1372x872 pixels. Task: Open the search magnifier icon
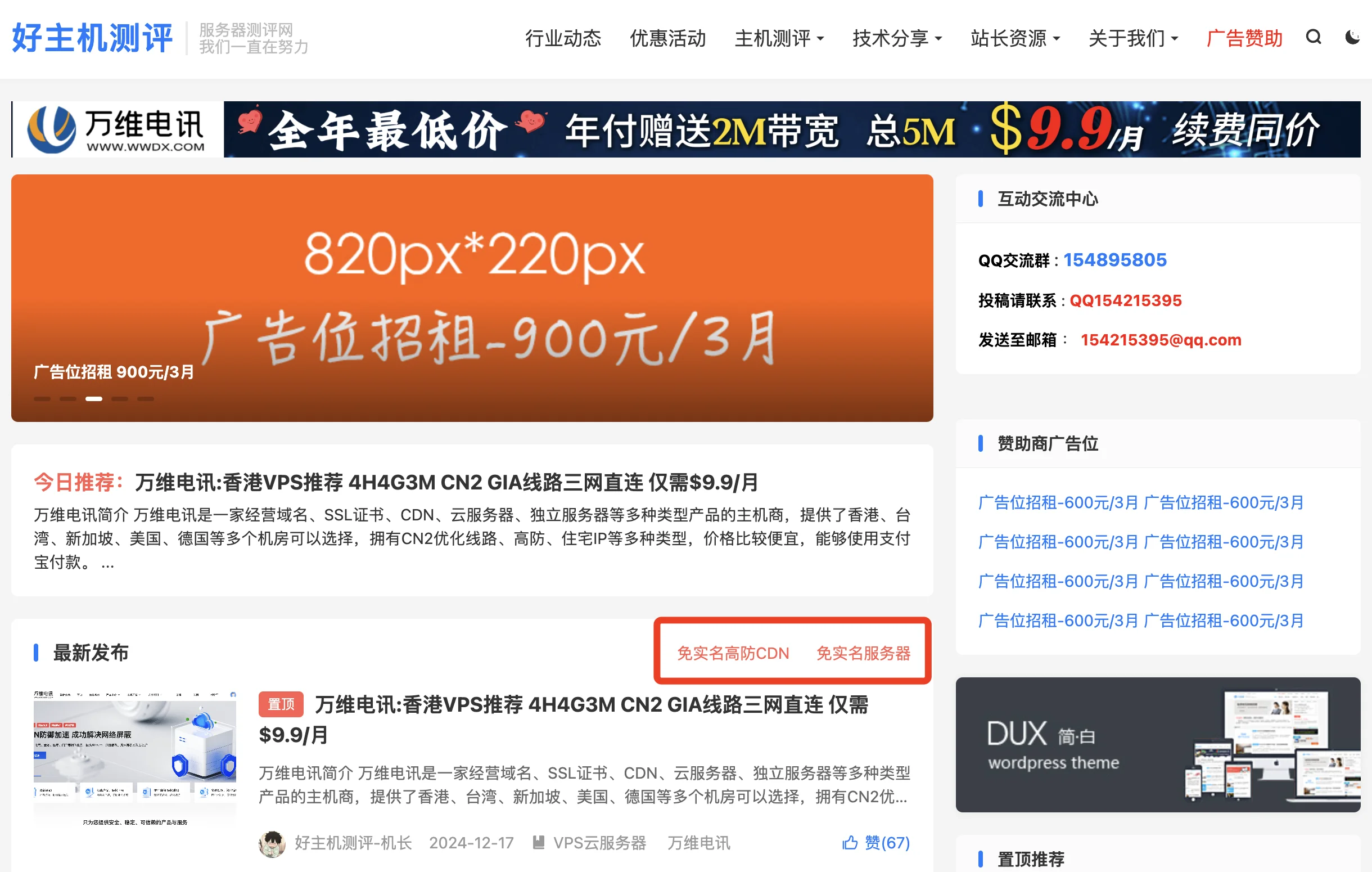point(1314,38)
